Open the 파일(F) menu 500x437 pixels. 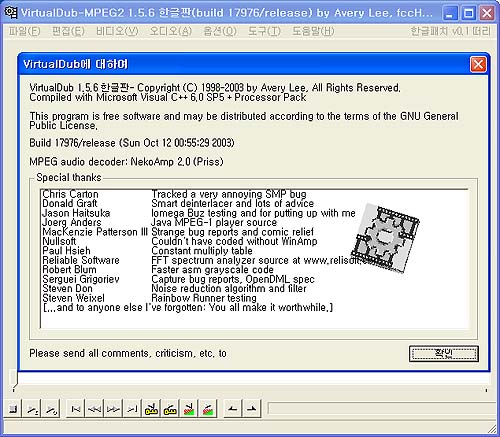click(x=24, y=31)
